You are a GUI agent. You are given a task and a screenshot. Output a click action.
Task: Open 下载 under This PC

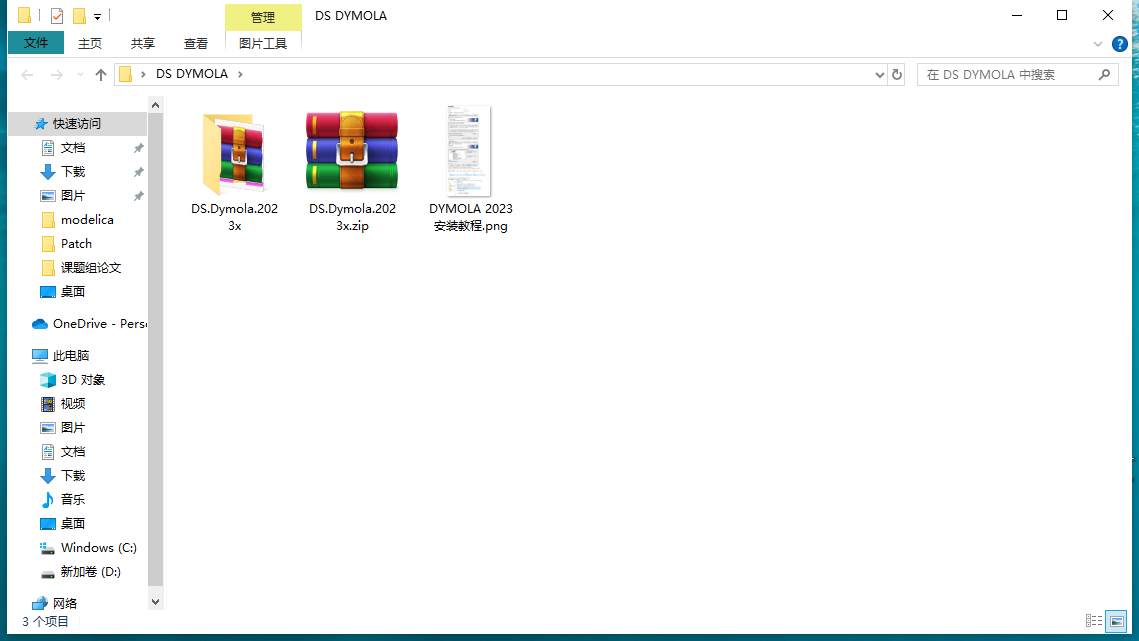coord(73,475)
